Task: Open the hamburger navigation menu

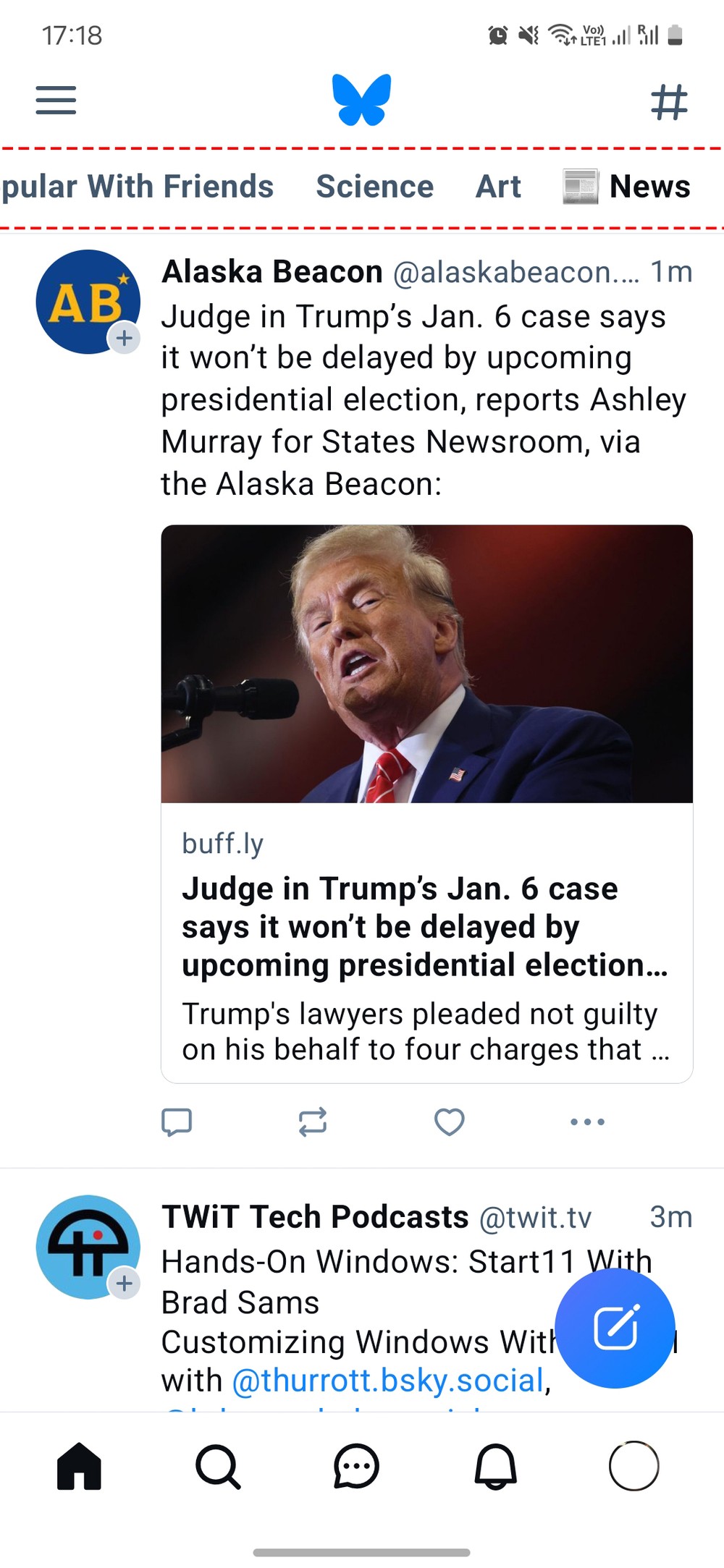Action: tap(56, 101)
